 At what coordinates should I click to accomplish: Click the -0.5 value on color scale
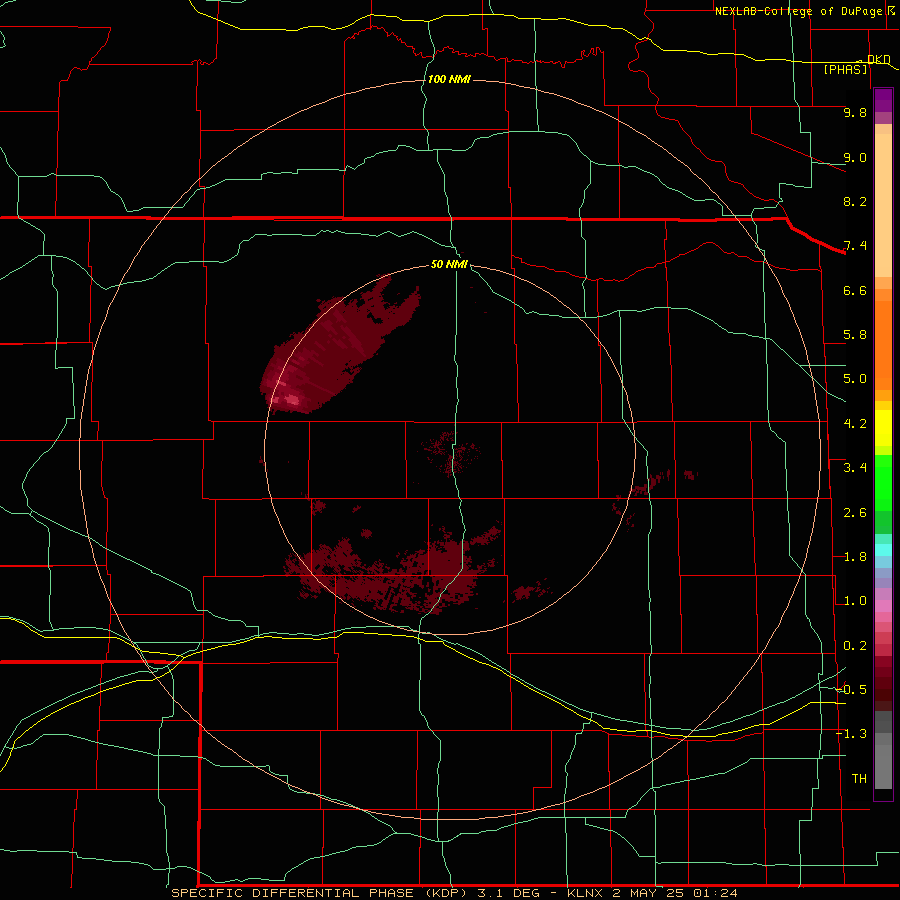click(852, 690)
